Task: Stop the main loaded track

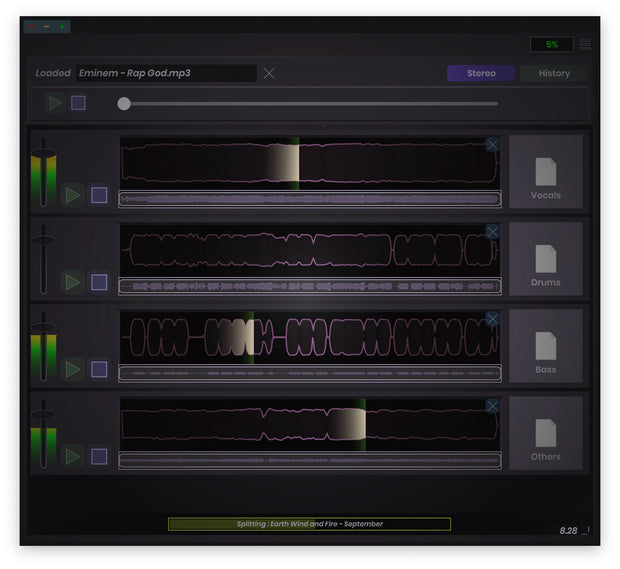Action: click(x=78, y=103)
